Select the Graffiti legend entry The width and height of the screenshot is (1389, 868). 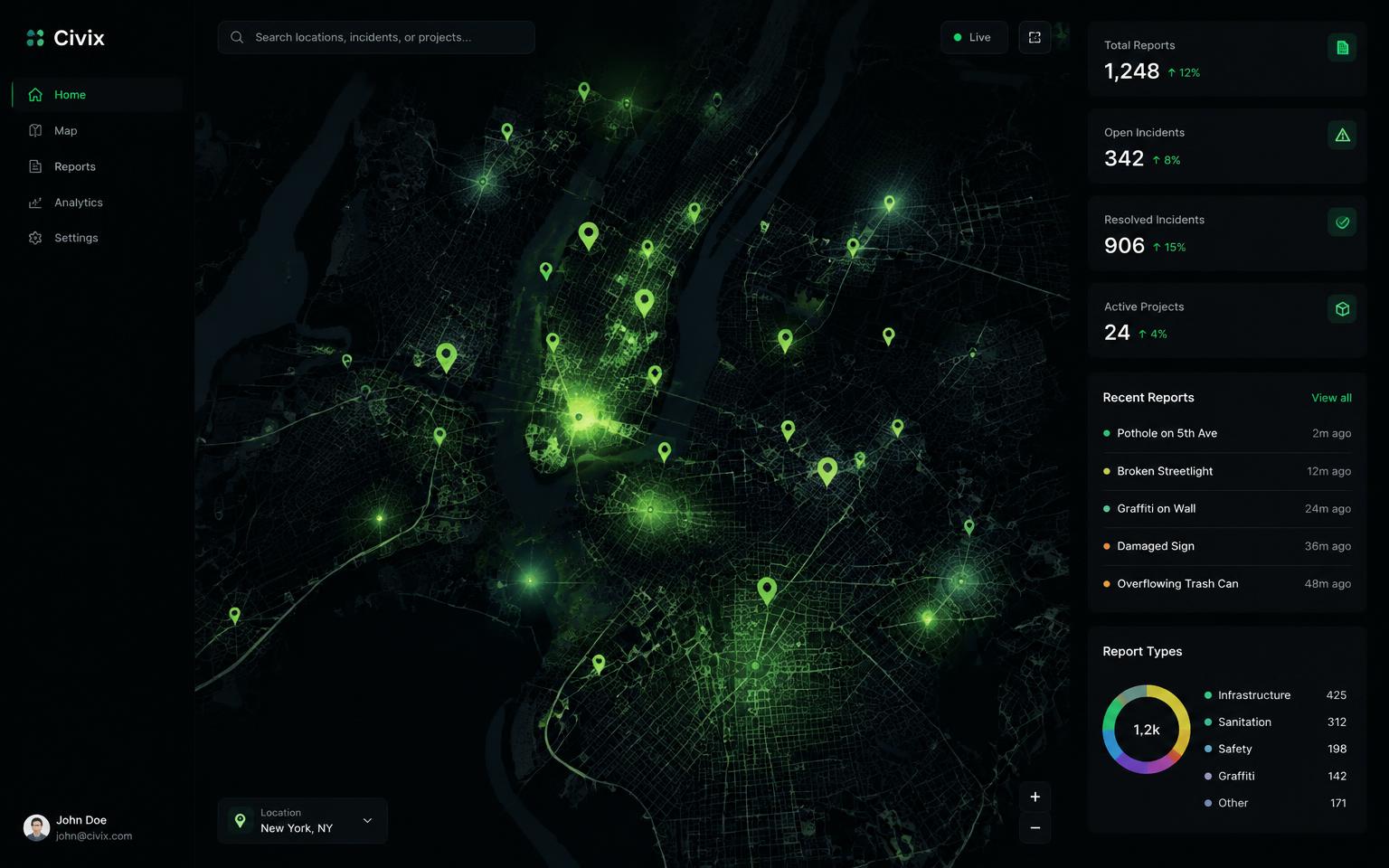click(1275, 776)
